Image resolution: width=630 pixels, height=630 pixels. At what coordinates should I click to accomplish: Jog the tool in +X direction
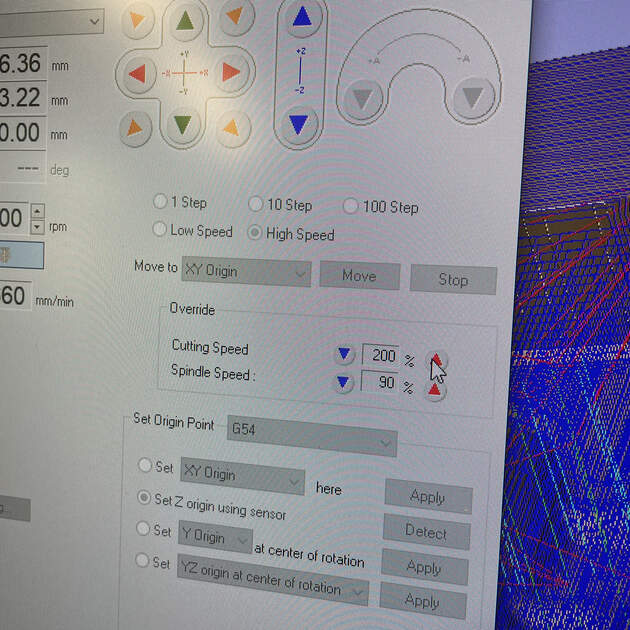click(x=231, y=72)
